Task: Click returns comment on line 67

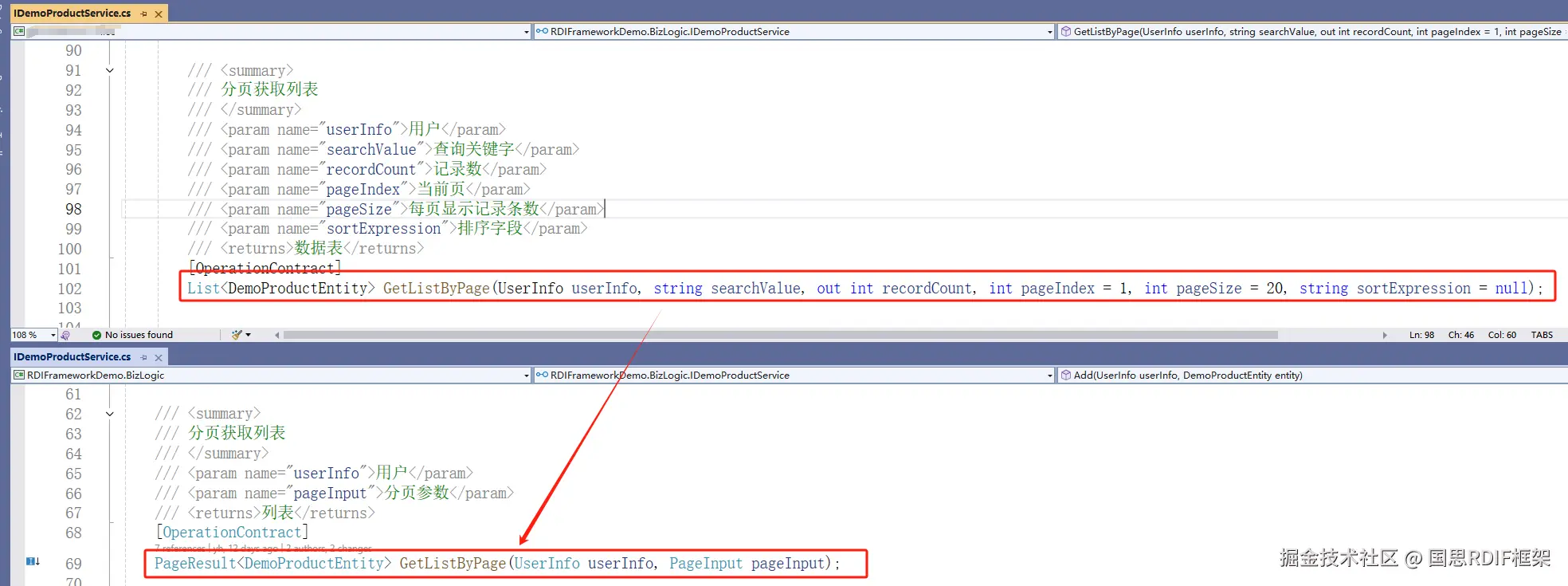Action: coord(265,513)
